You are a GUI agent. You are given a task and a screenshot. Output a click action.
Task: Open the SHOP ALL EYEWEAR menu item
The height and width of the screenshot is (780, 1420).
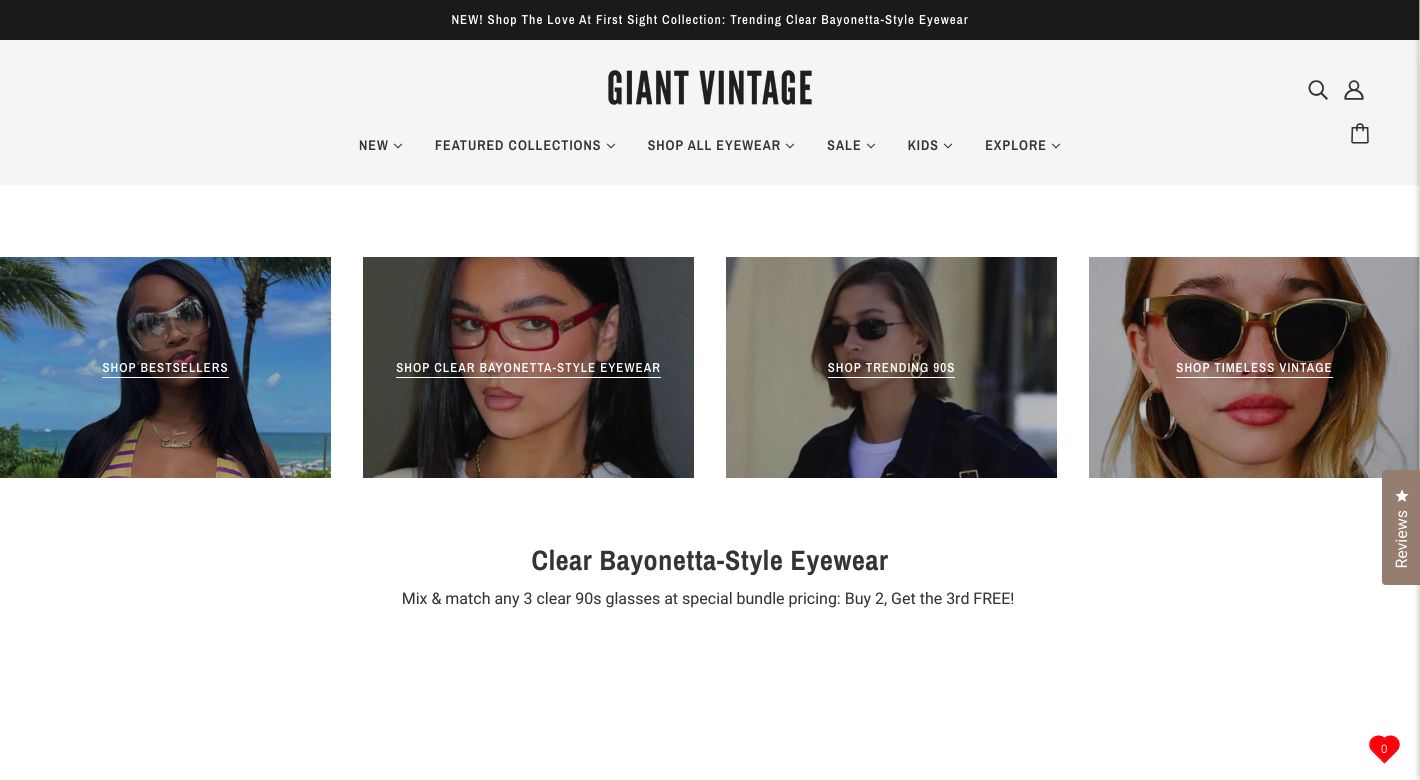click(x=714, y=146)
